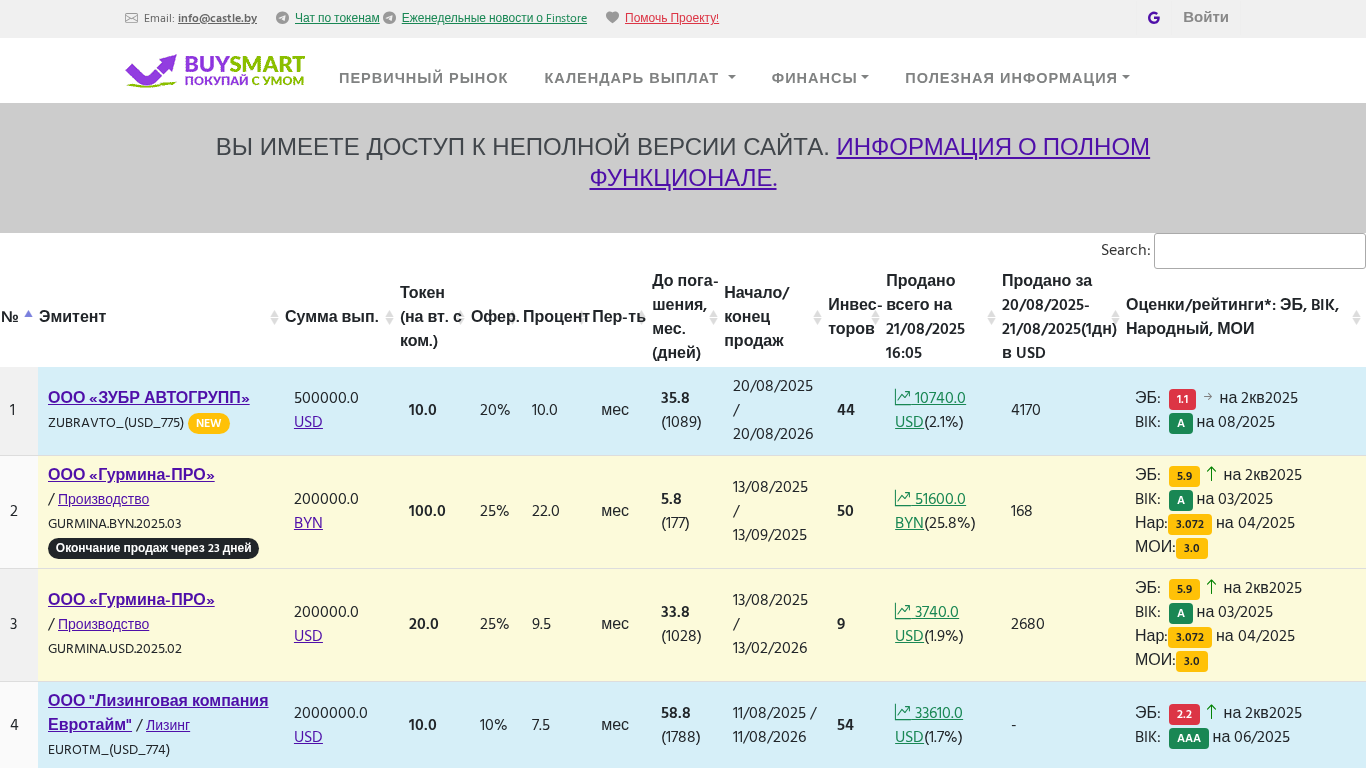
Task: Click the green AAA BIK rating badge
Action: click(1189, 738)
